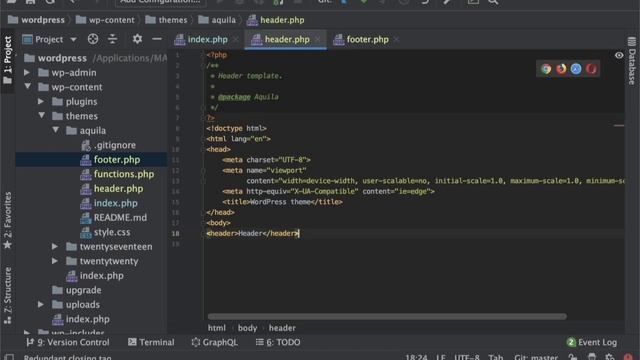Viewport: 640px width, 360px height.
Task: Select .gitignore in project tree
Action: click(108, 145)
